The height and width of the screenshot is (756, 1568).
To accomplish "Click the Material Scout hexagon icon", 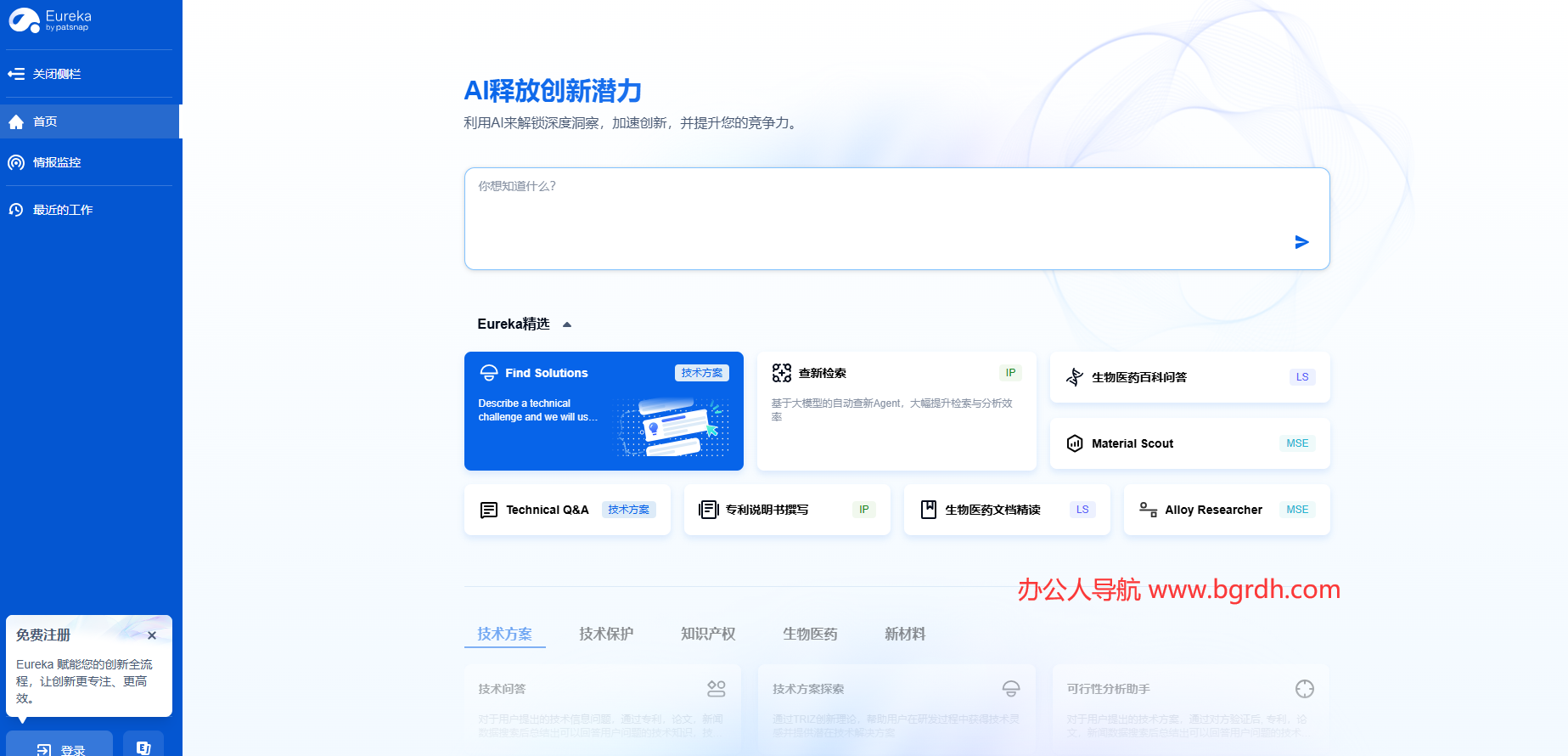I will coord(1074,443).
